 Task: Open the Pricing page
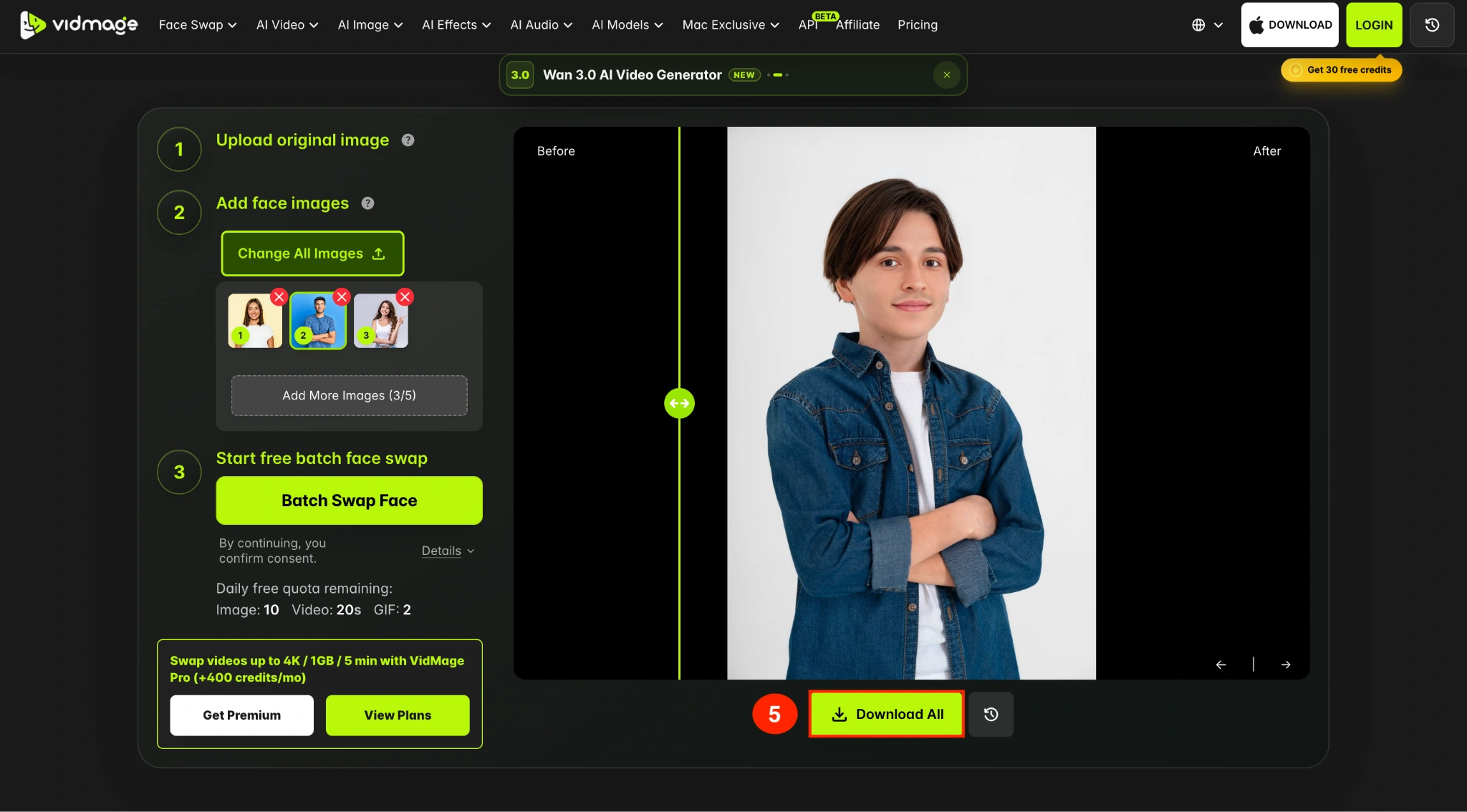[917, 25]
